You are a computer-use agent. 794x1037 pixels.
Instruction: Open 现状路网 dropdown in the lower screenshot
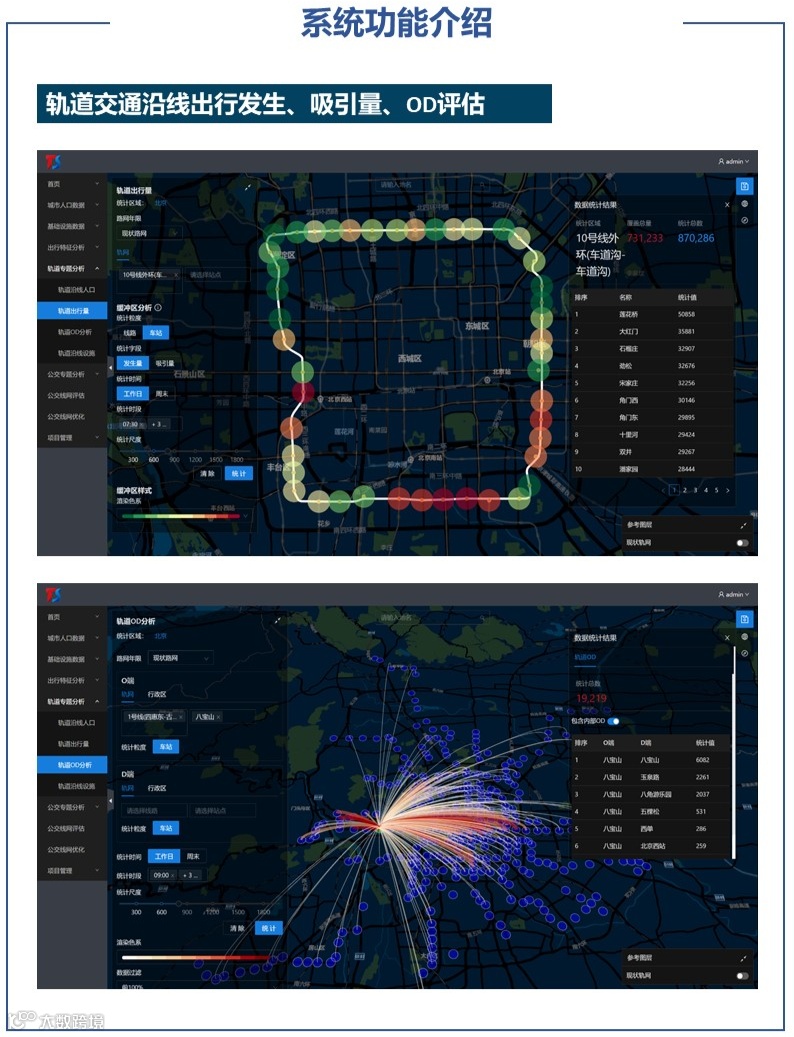point(180,658)
